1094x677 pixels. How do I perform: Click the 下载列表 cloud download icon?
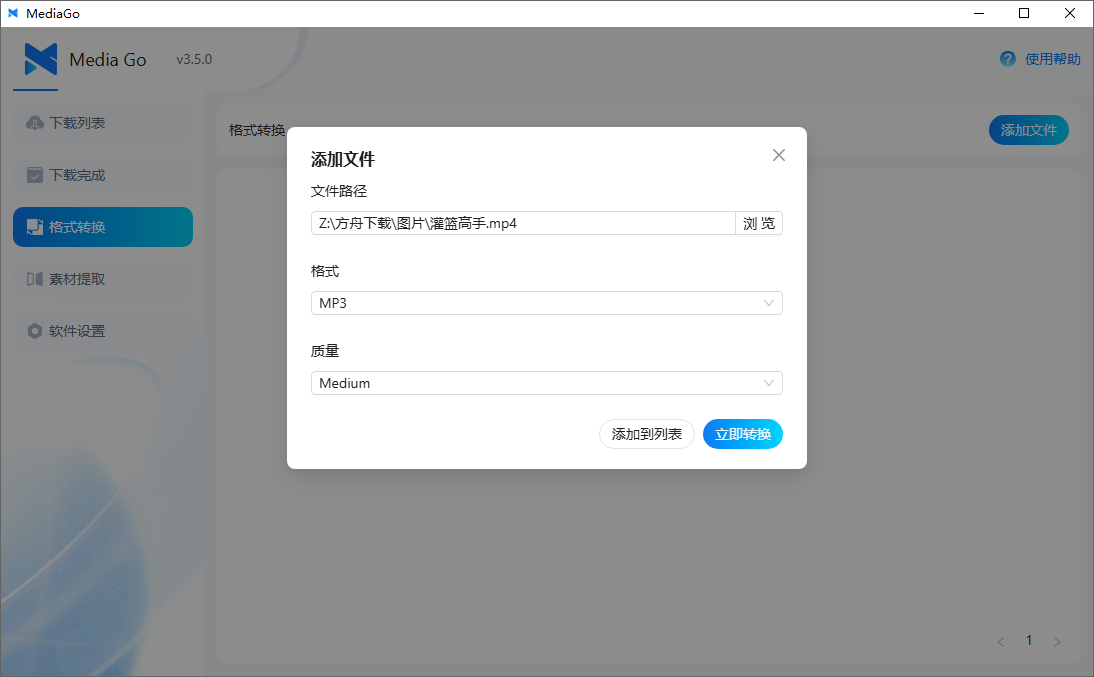pyautogui.click(x=35, y=123)
